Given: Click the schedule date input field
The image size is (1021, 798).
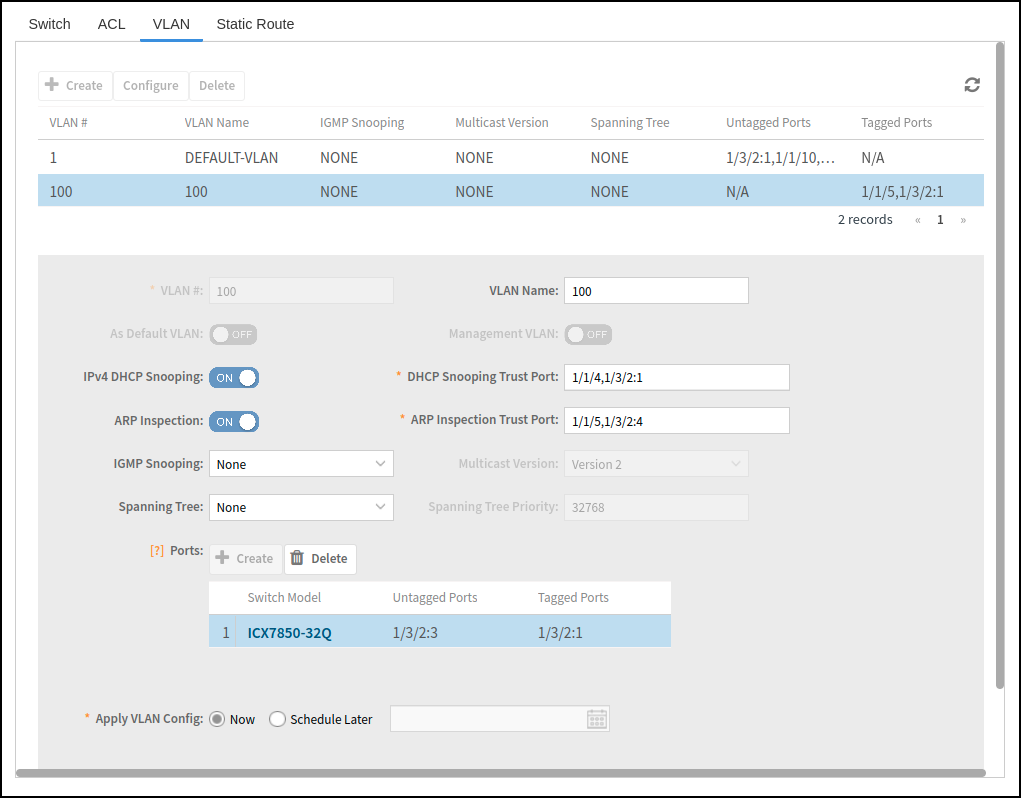Looking at the screenshot, I should pyautogui.click(x=499, y=719).
